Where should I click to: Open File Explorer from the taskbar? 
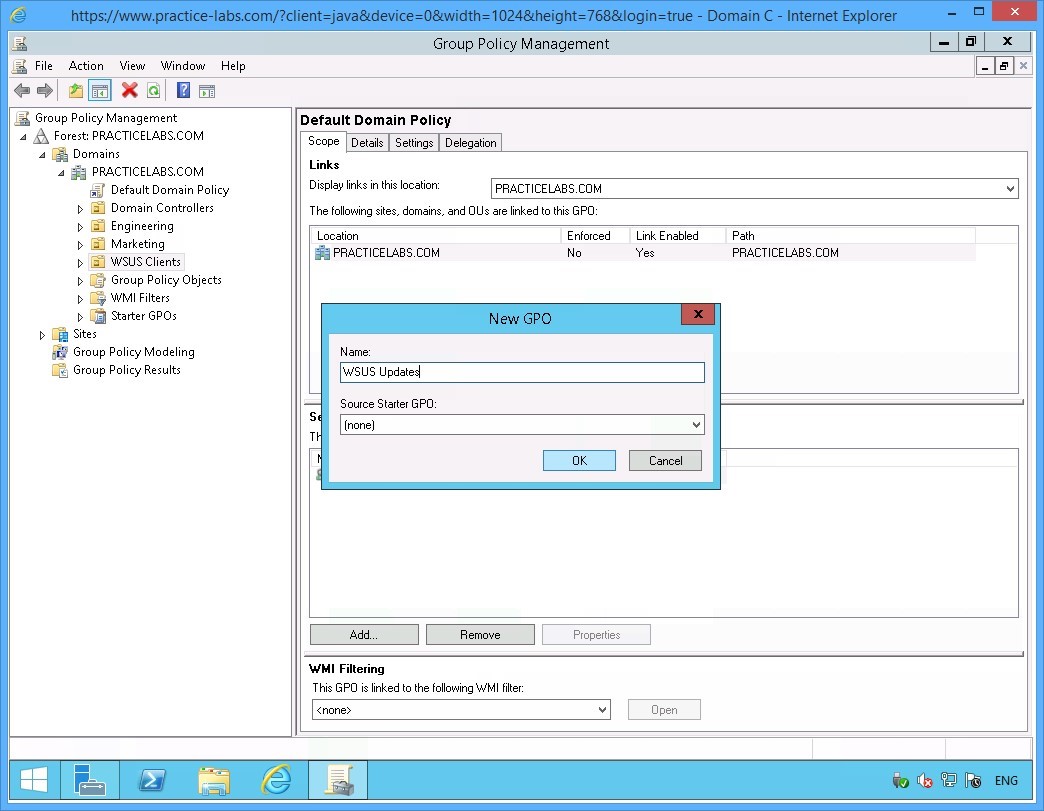(214, 780)
